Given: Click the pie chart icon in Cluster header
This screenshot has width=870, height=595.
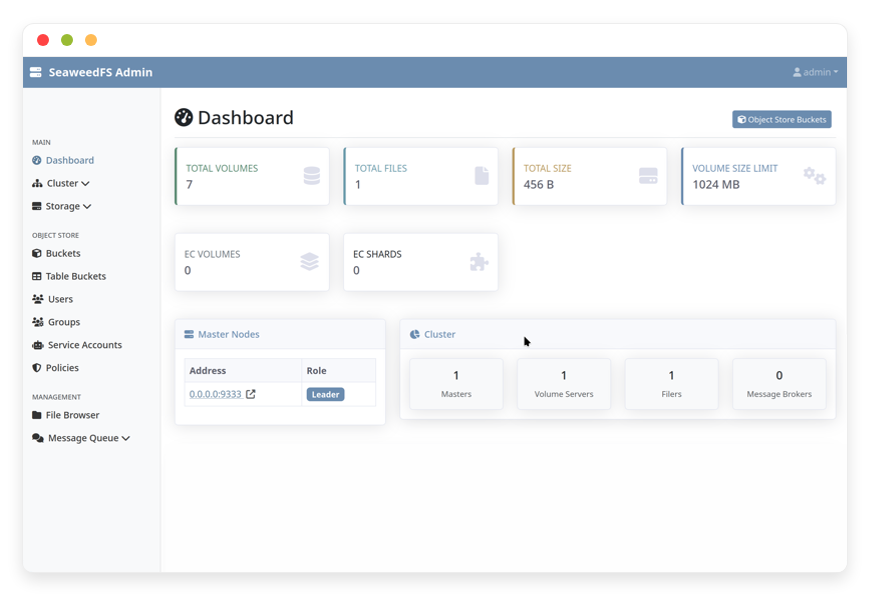Looking at the screenshot, I should (x=414, y=334).
